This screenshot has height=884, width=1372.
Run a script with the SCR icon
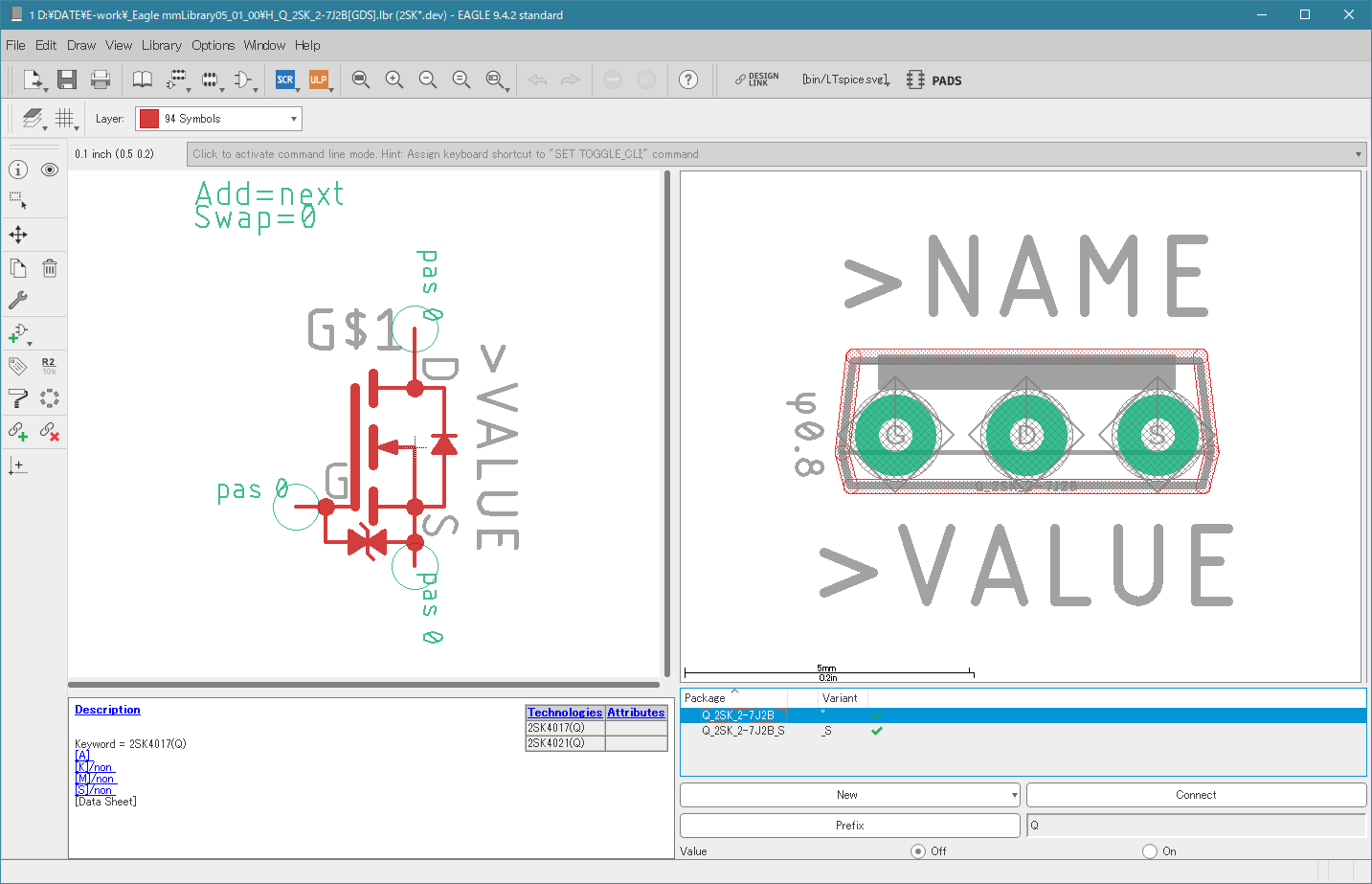284,79
